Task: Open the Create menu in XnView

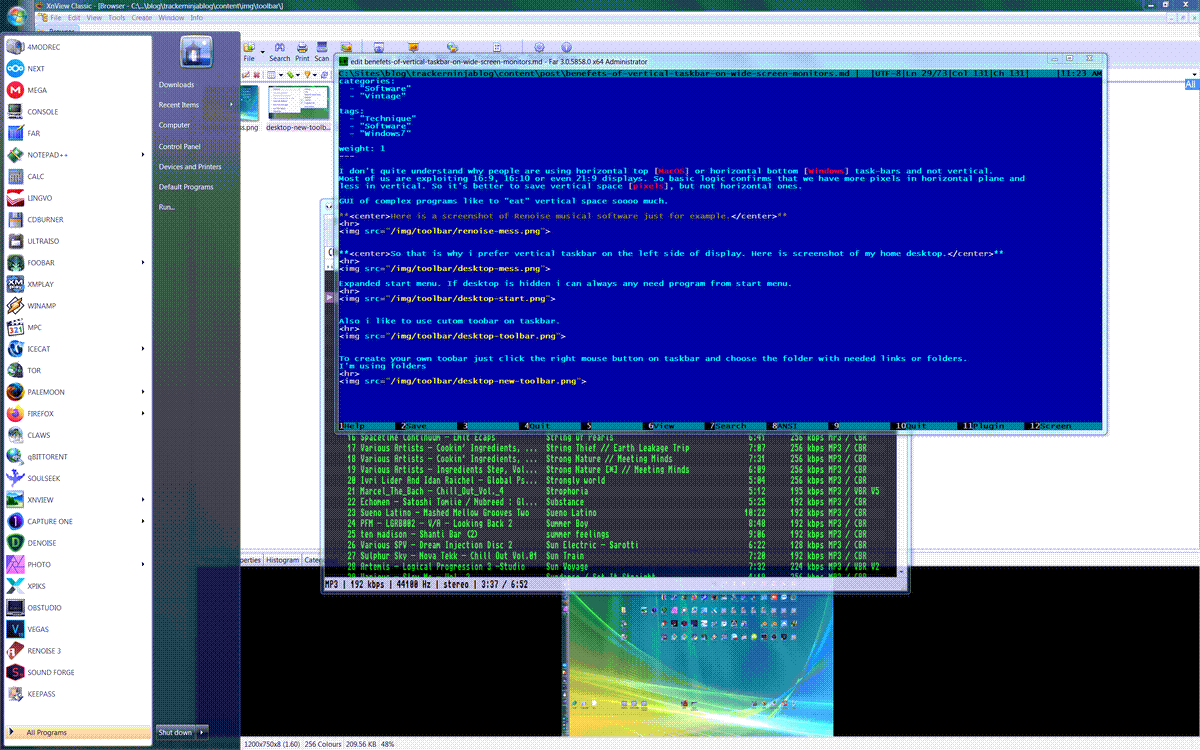Action: click(142, 18)
